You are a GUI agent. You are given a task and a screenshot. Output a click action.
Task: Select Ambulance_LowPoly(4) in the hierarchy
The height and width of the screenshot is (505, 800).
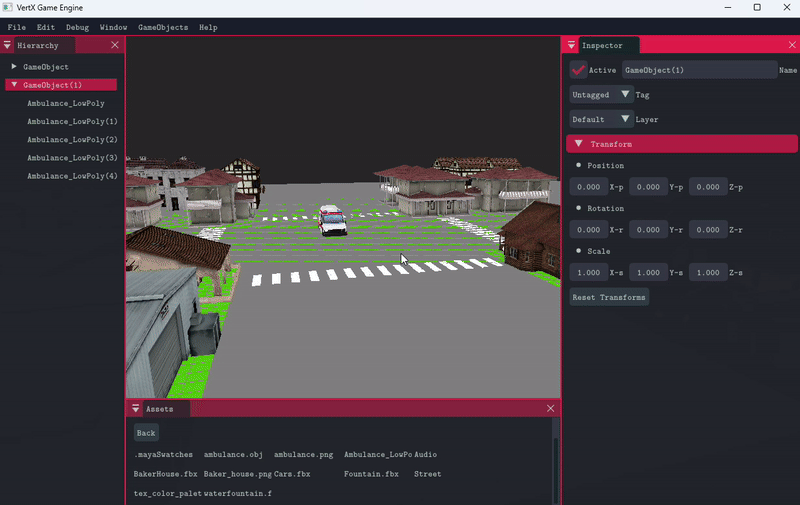(x=72, y=176)
